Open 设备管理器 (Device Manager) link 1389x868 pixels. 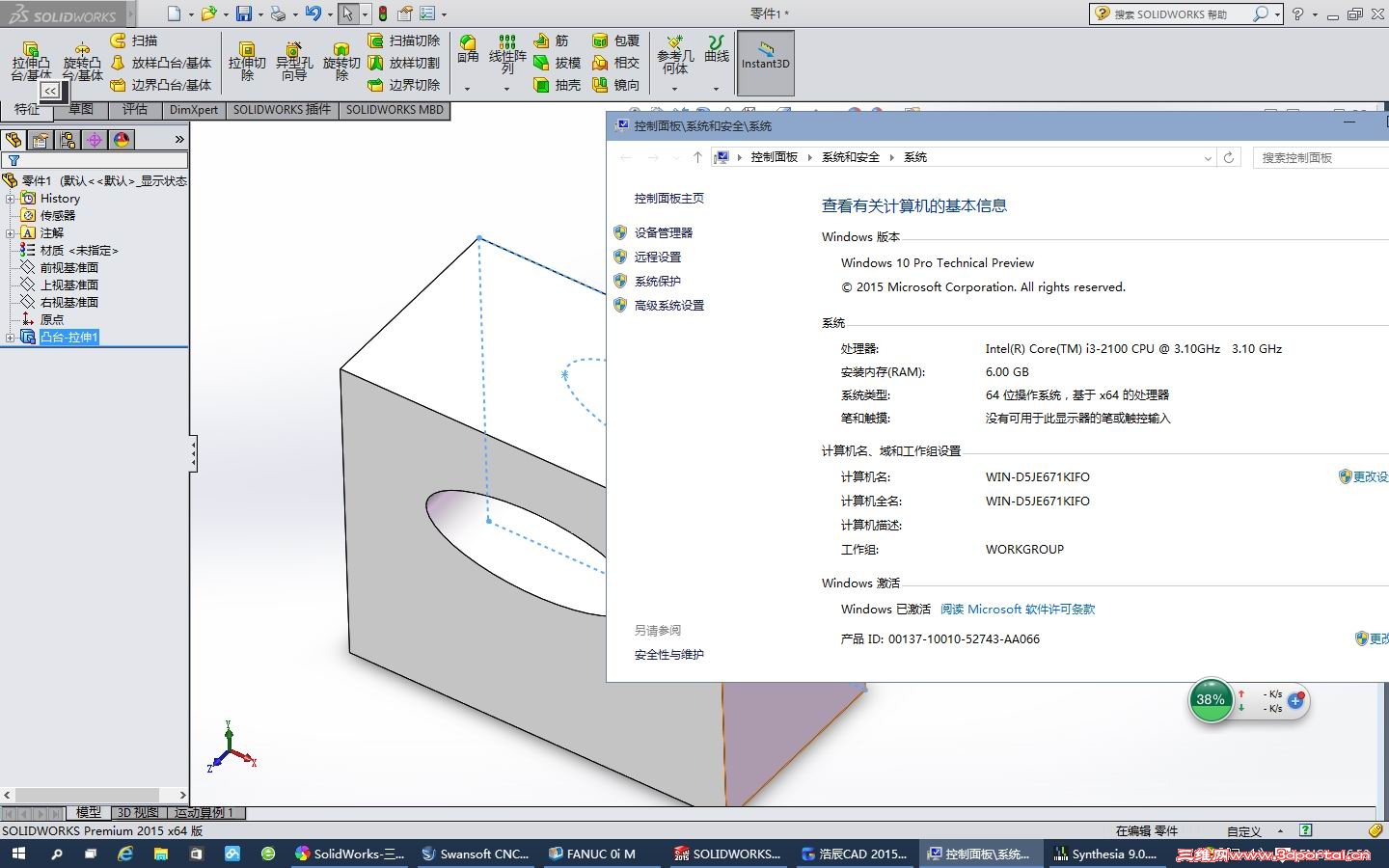point(664,232)
